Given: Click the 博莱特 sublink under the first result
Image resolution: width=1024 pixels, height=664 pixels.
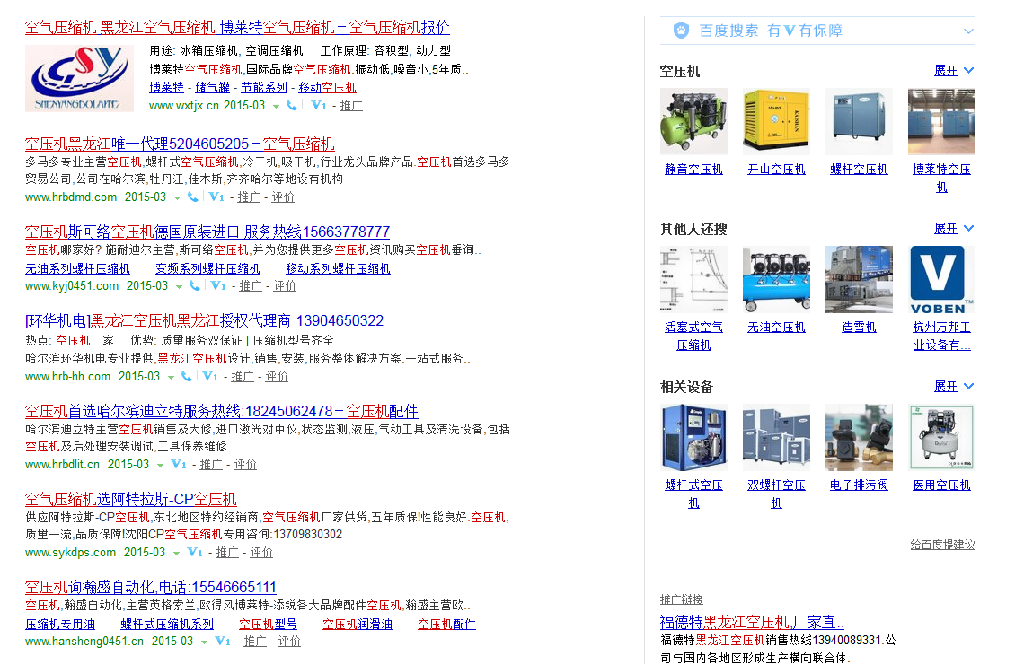Looking at the screenshot, I should 167,87.
